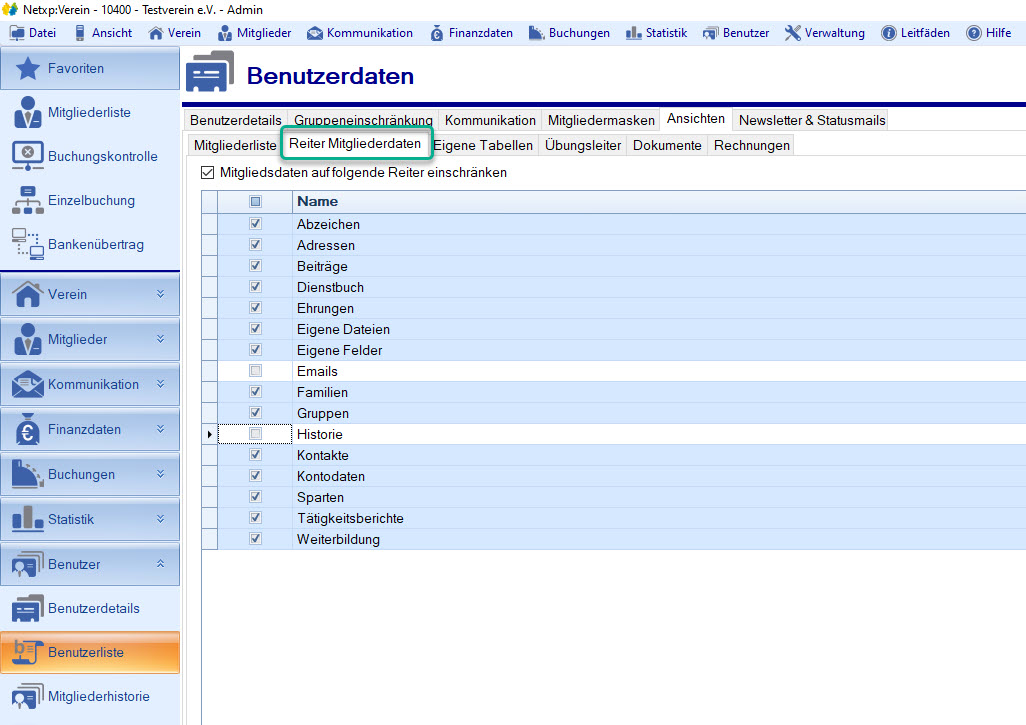This screenshot has width=1026, height=725.
Task: Select the Bankenübertrag sidebar icon
Action: coord(28,245)
